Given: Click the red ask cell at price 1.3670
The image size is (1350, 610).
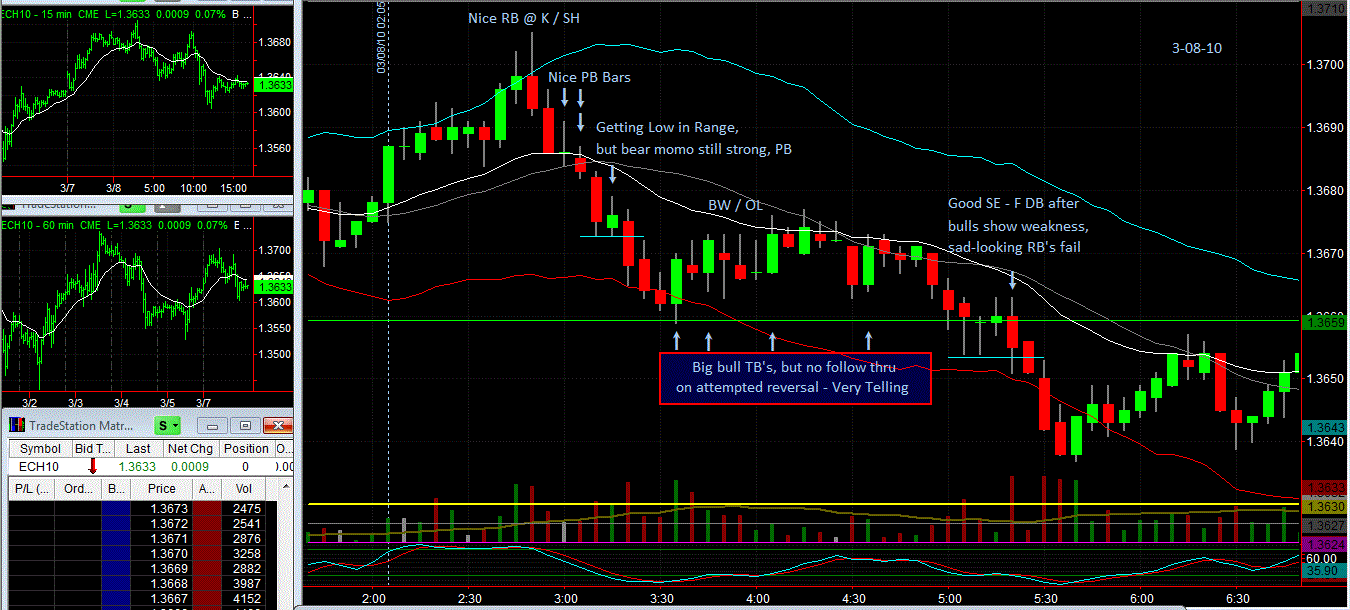Looking at the screenshot, I should [207, 553].
